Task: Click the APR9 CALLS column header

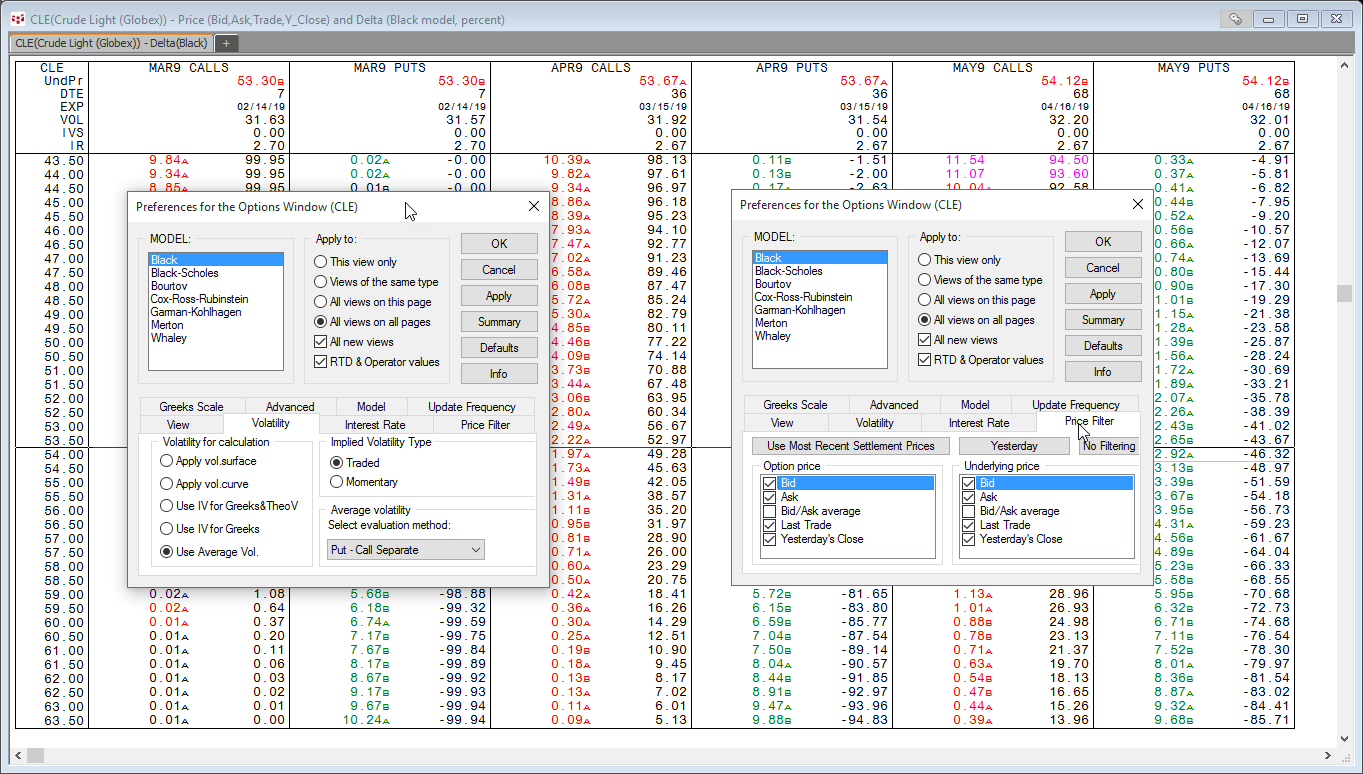Action: tap(591, 68)
